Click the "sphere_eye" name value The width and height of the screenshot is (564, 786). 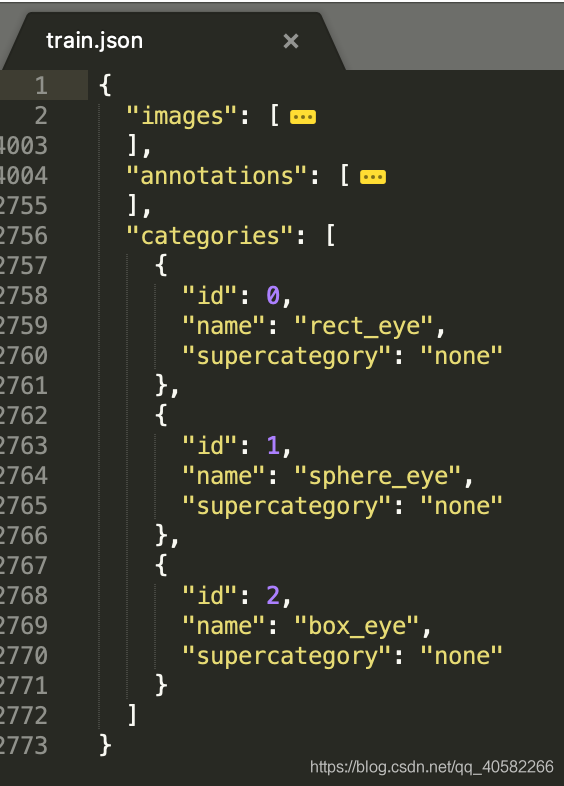(377, 476)
